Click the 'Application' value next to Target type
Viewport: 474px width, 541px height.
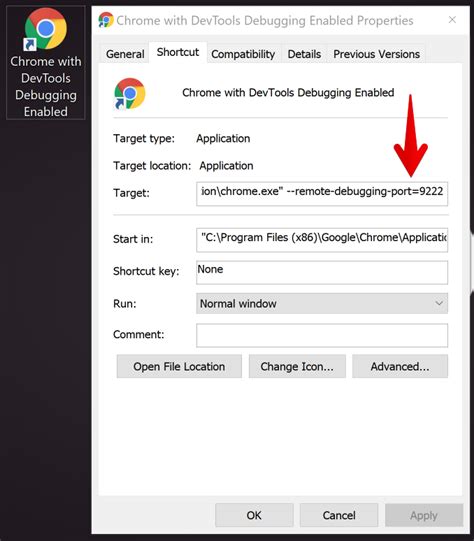pyautogui.click(x=223, y=138)
